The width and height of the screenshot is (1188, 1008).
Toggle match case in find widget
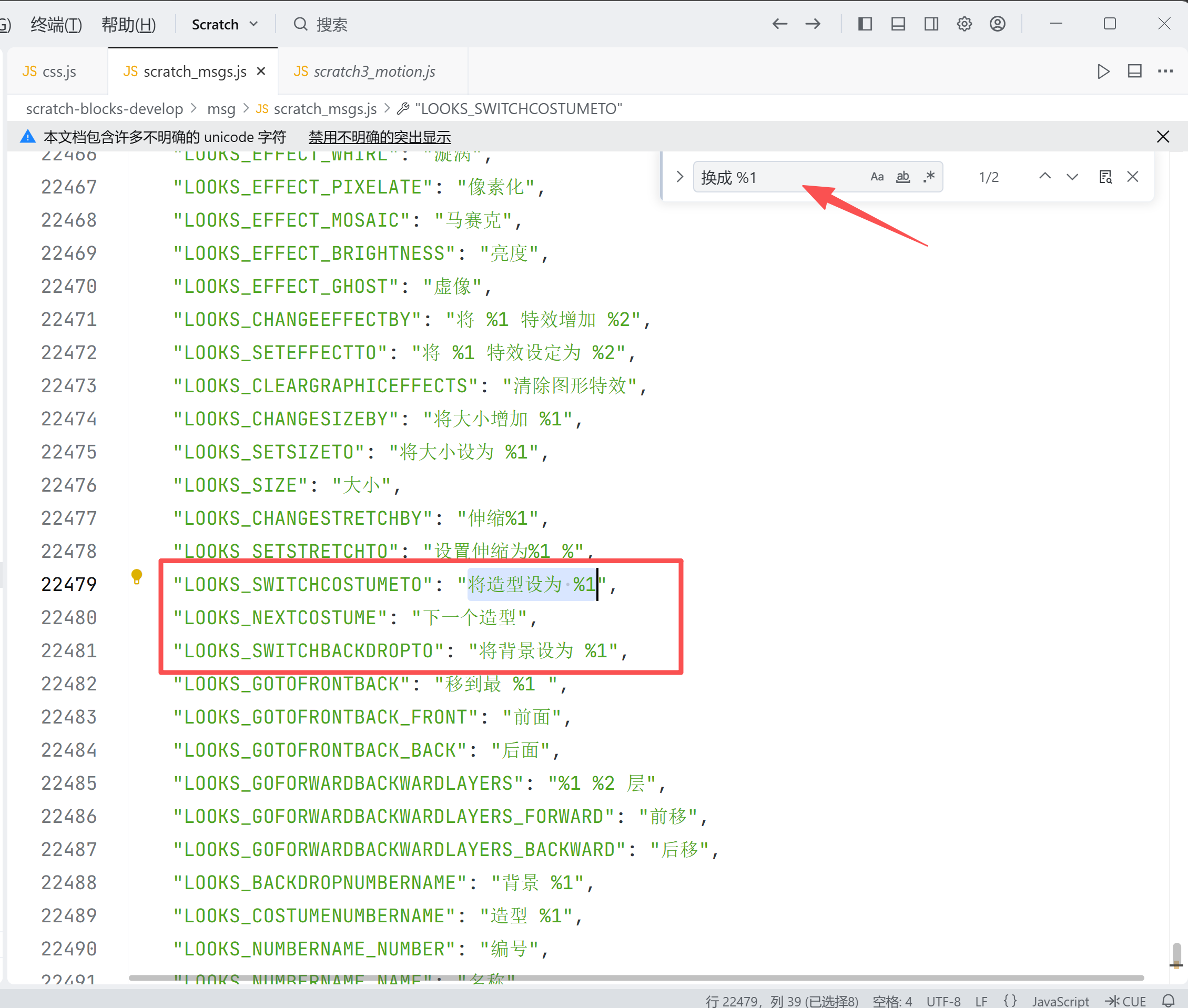pyautogui.click(x=877, y=177)
